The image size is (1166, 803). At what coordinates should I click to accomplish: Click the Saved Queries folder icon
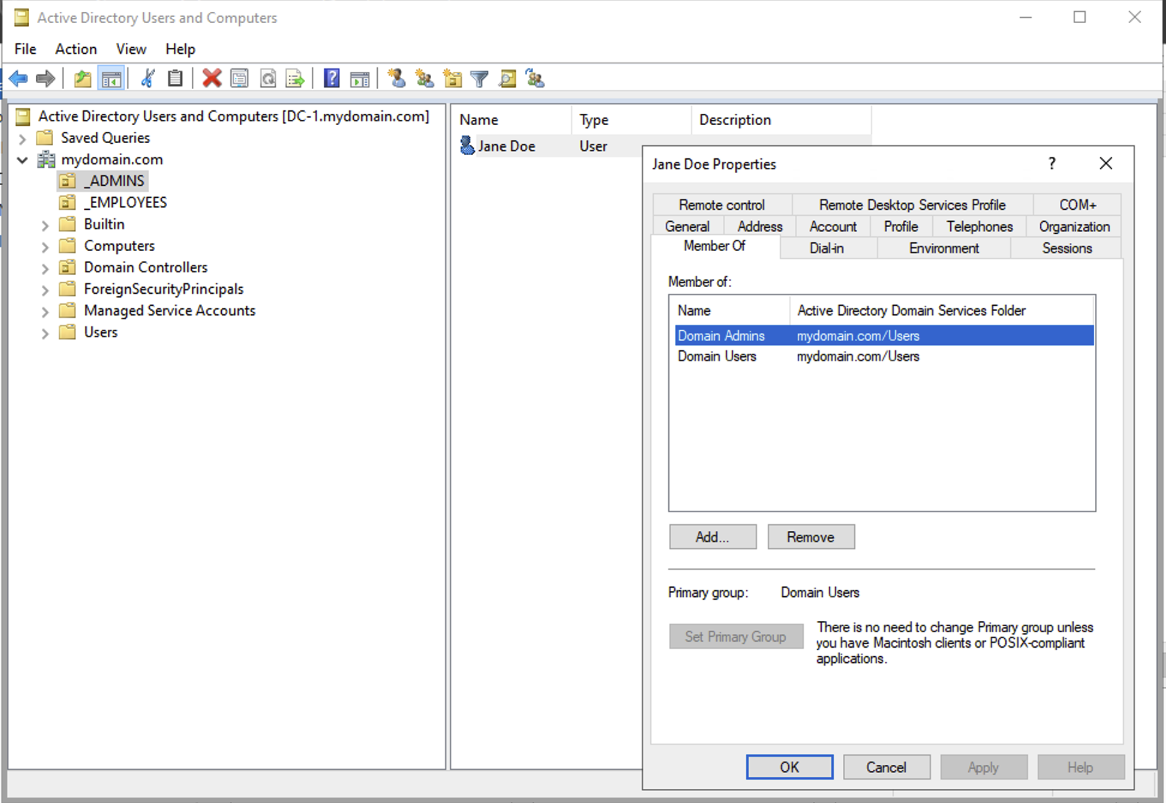point(45,138)
